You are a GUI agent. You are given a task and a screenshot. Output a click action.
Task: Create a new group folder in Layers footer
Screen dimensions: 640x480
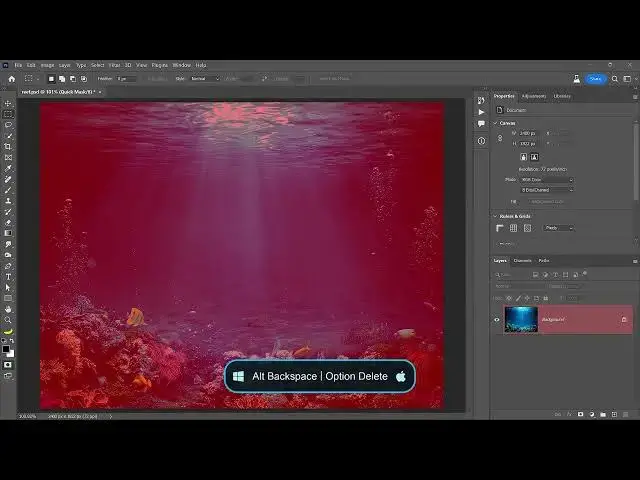point(603,414)
